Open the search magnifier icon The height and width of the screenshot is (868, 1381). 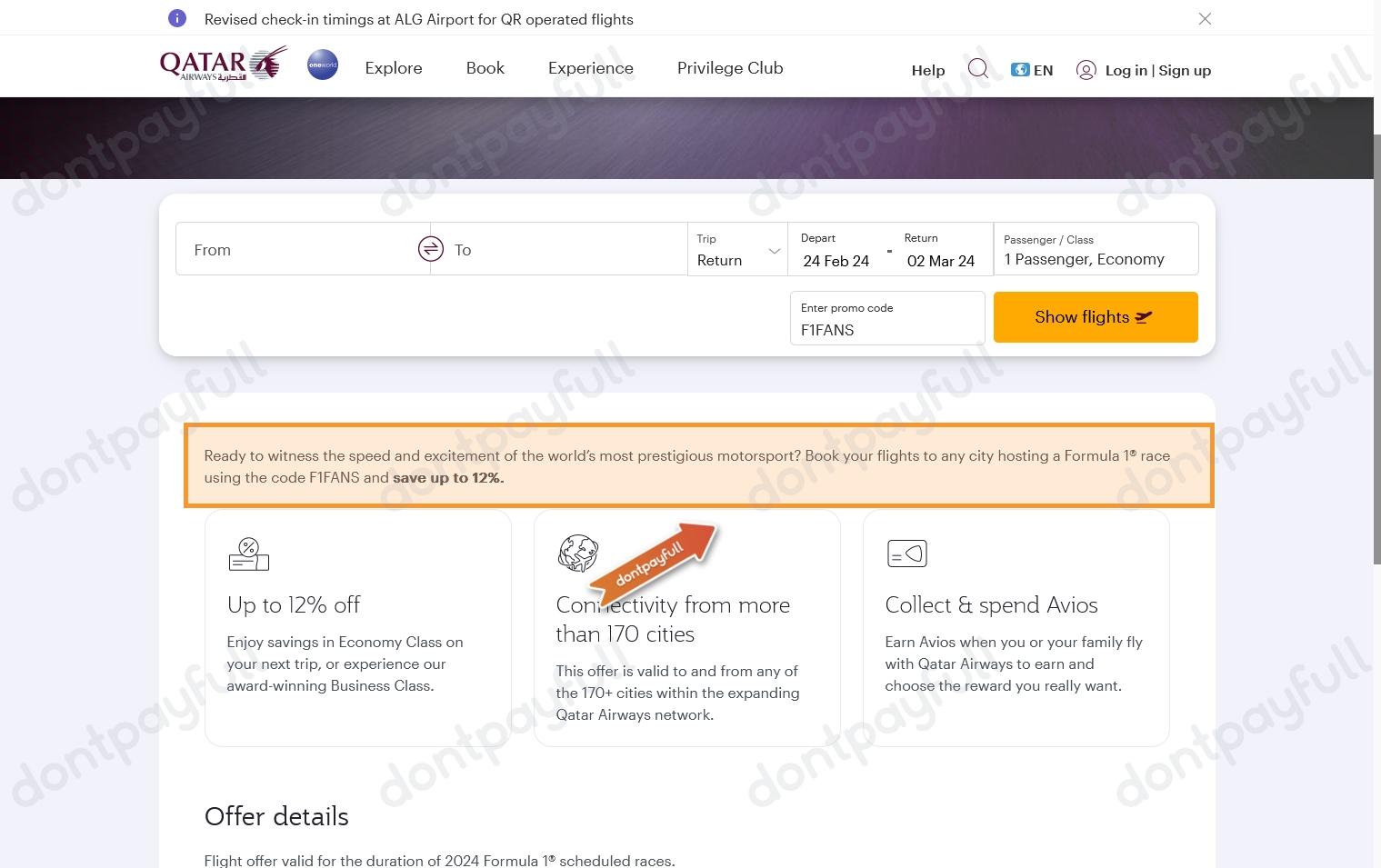coord(978,68)
